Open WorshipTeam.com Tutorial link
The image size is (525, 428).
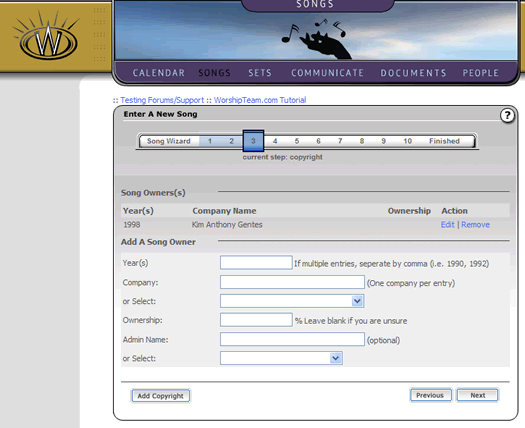point(260,100)
